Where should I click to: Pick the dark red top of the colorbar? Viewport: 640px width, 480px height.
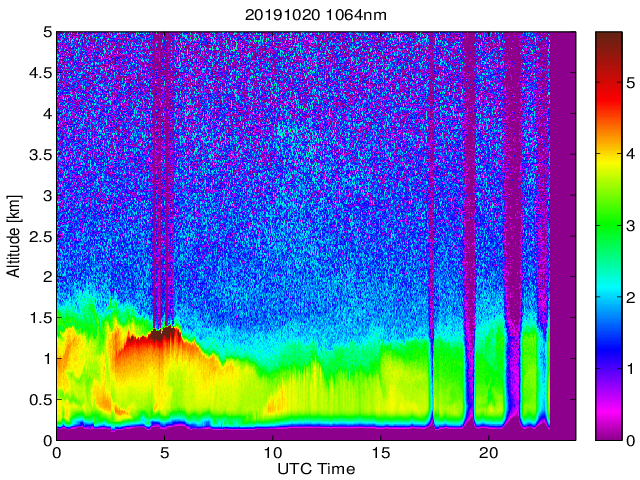tap(609, 40)
